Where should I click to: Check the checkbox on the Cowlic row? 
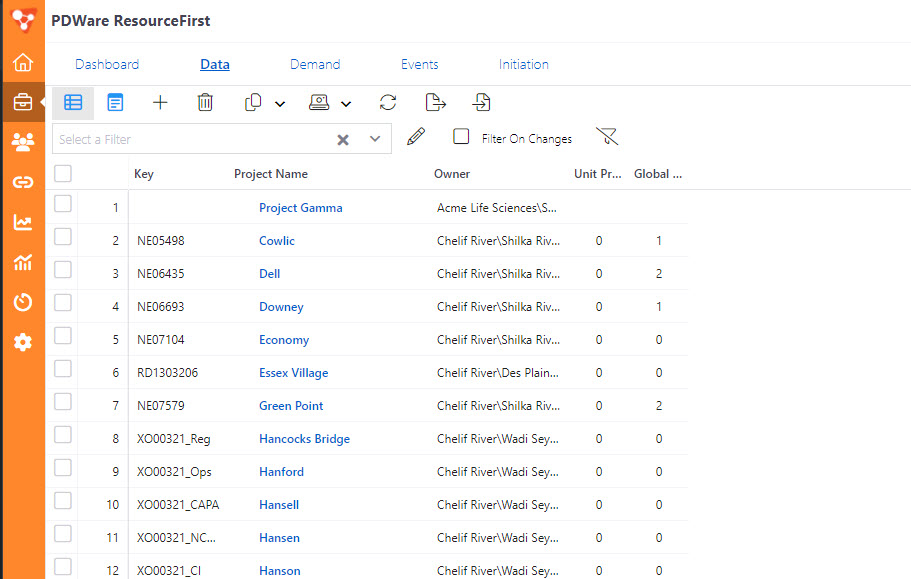[63, 240]
